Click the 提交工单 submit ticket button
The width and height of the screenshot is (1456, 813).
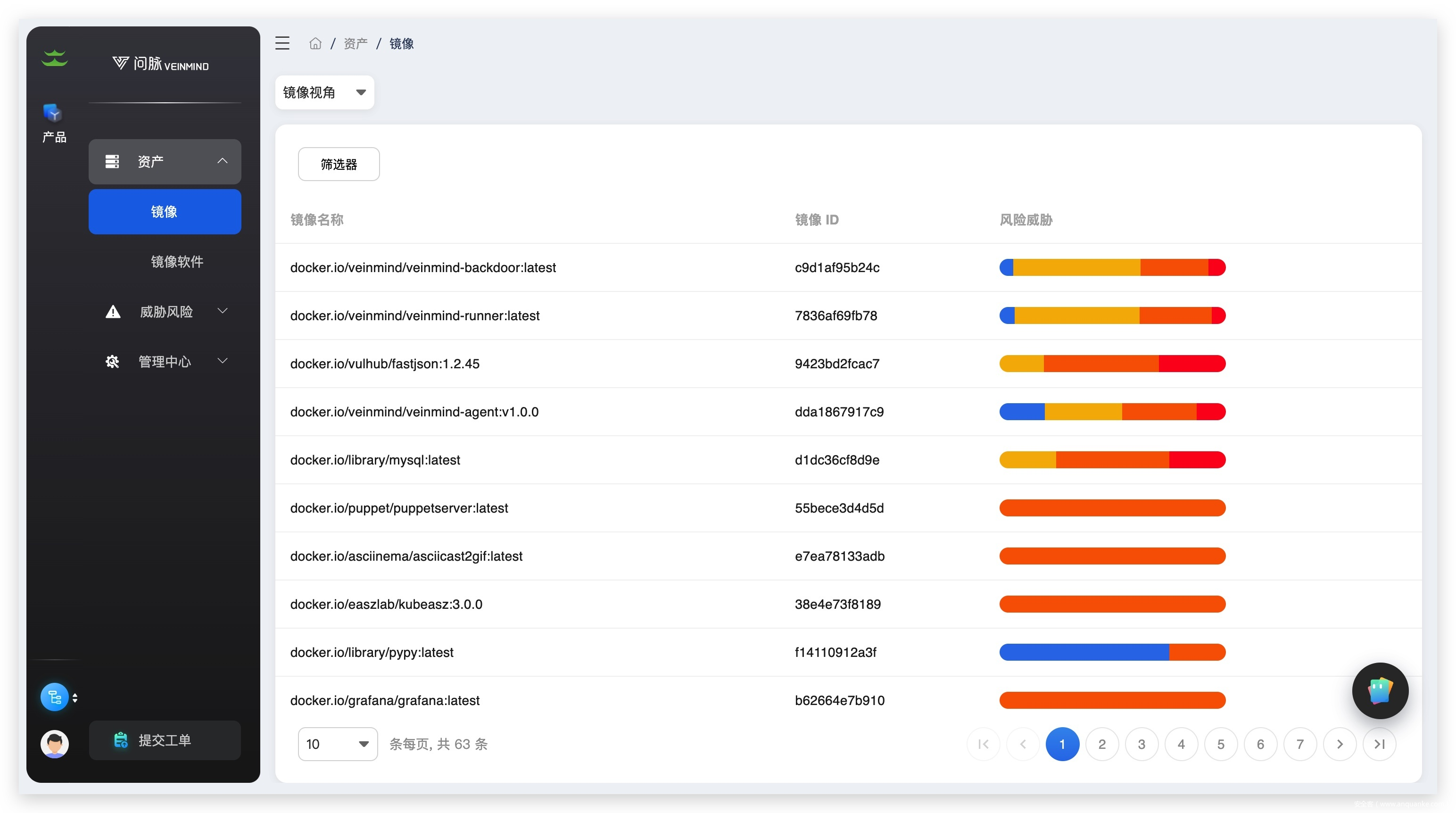pyautogui.click(x=165, y=740)
